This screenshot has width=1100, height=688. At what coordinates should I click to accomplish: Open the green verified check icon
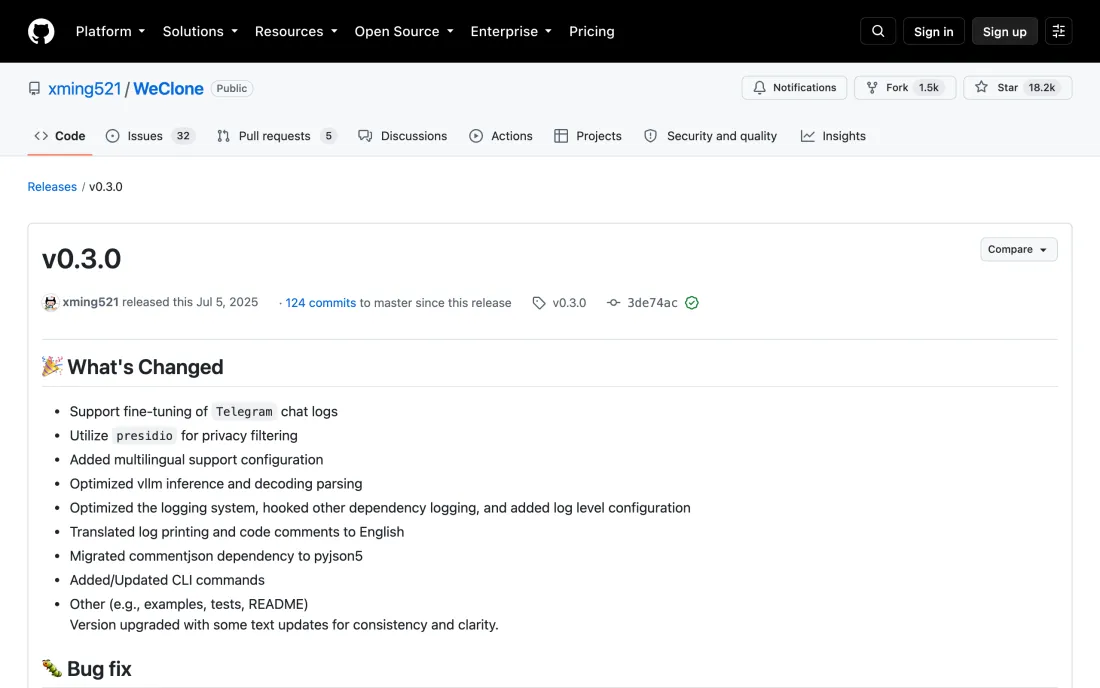692,303
